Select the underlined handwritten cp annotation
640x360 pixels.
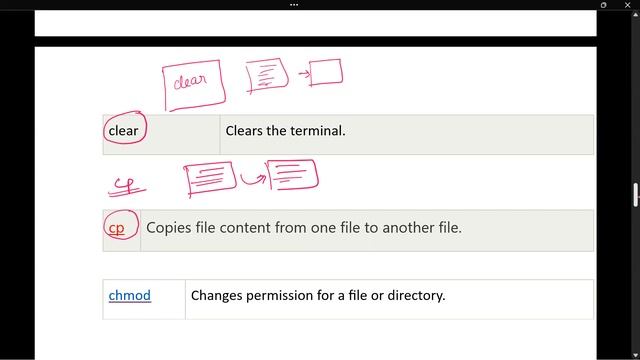point(127,187)
